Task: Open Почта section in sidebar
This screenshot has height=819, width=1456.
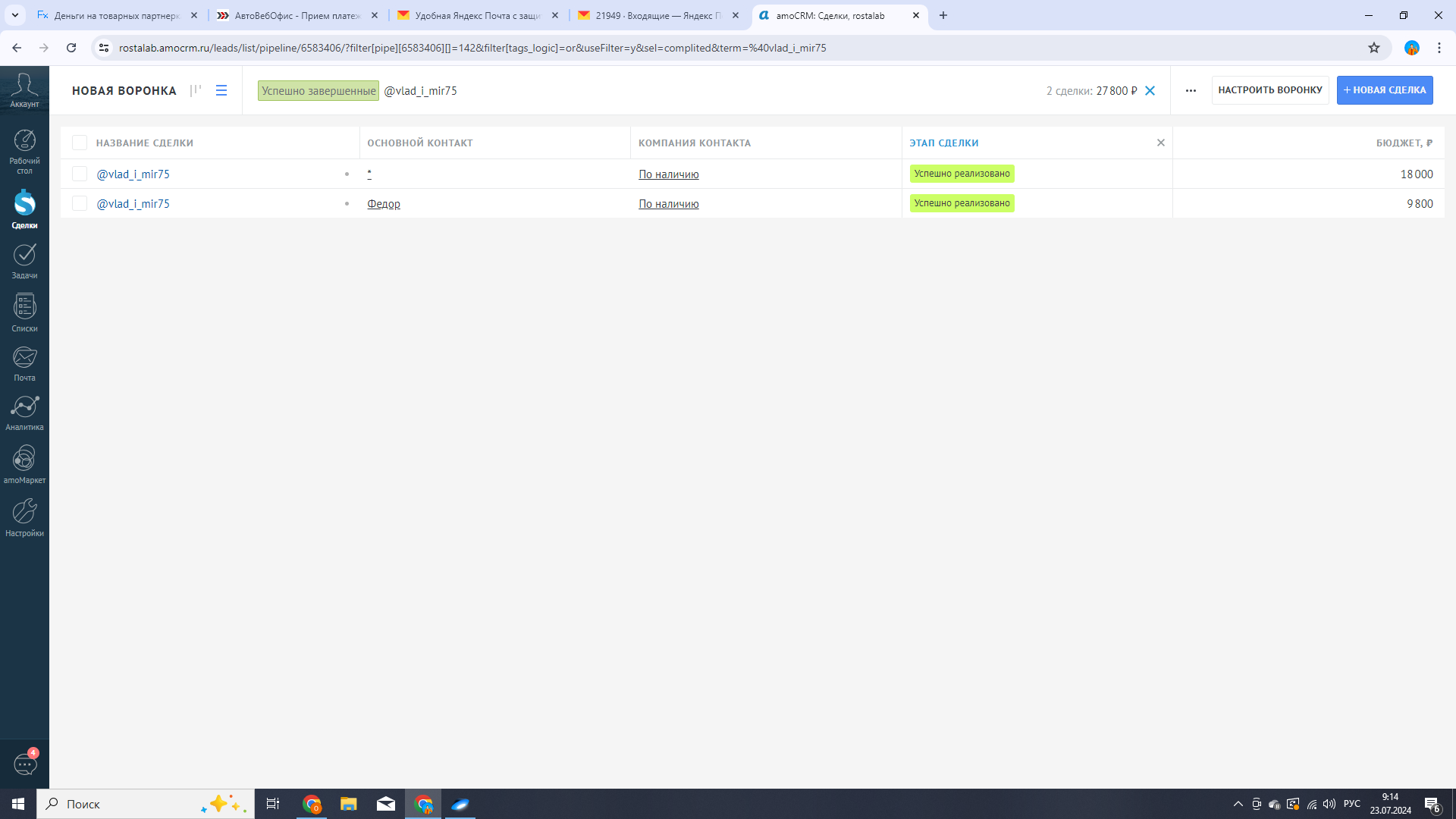Action: click(24, 364)
